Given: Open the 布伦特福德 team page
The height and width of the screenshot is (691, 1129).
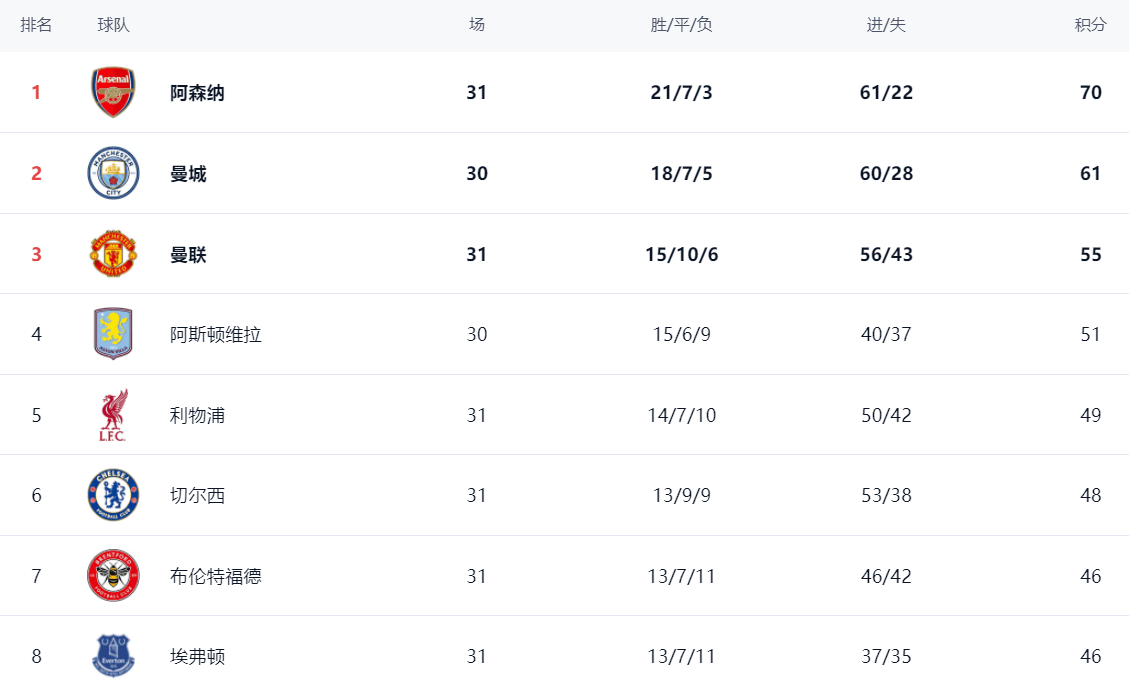Looking at the screenshot, I should (216, 576).
